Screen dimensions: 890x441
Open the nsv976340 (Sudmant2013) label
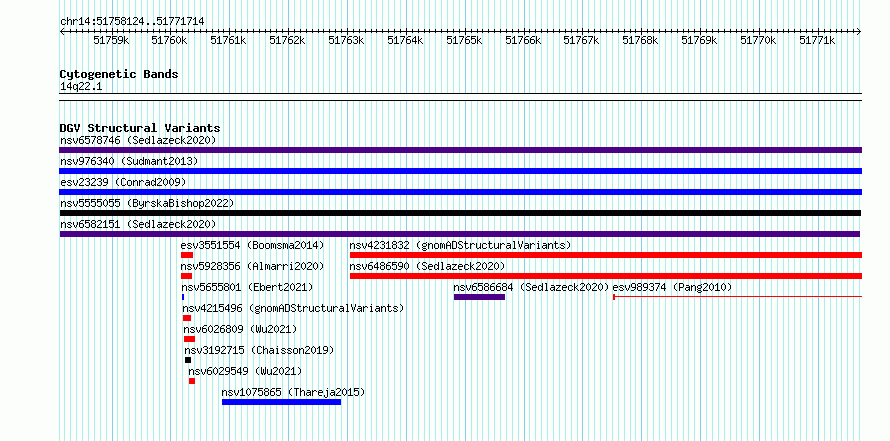tap(129, 161)
